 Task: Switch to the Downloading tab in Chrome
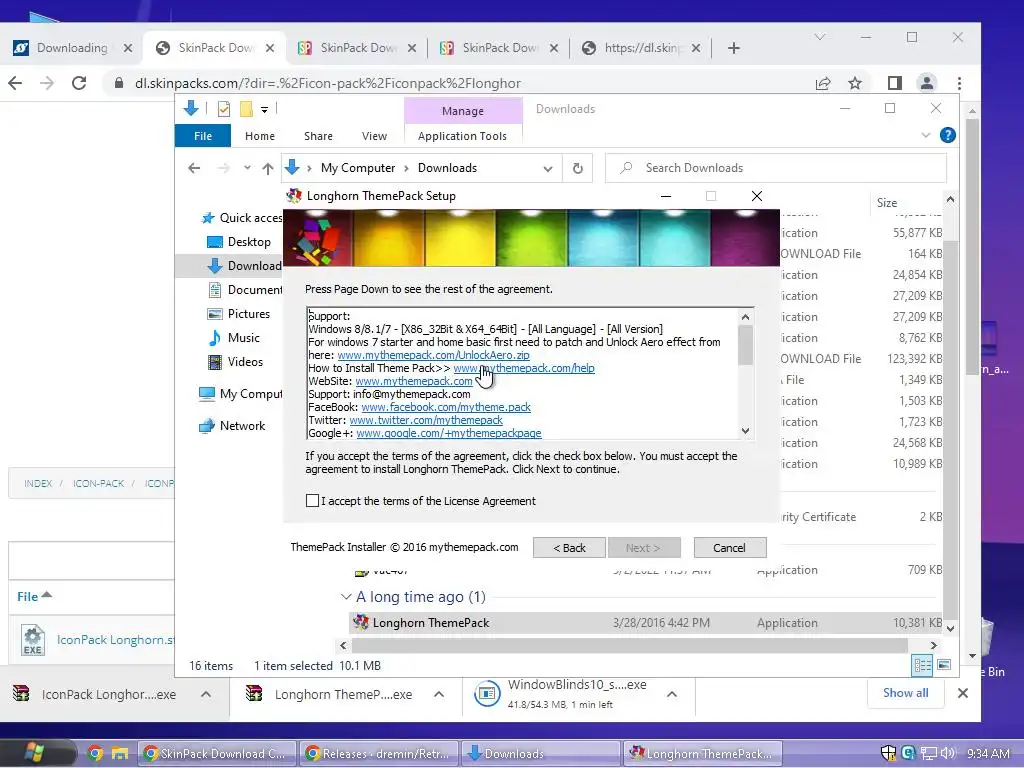coord(72,48)
